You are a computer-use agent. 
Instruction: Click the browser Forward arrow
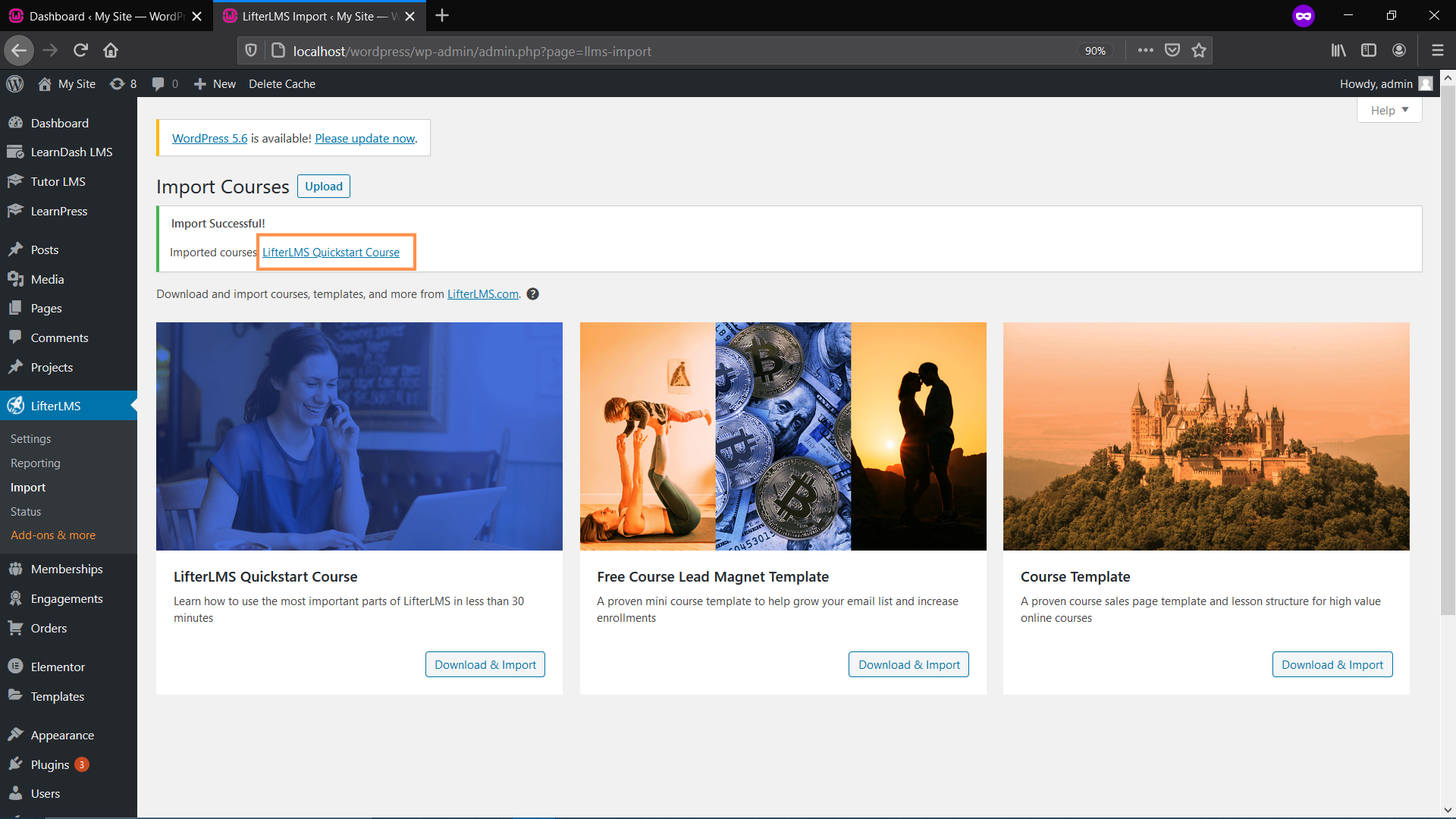(x=50, y=51)
